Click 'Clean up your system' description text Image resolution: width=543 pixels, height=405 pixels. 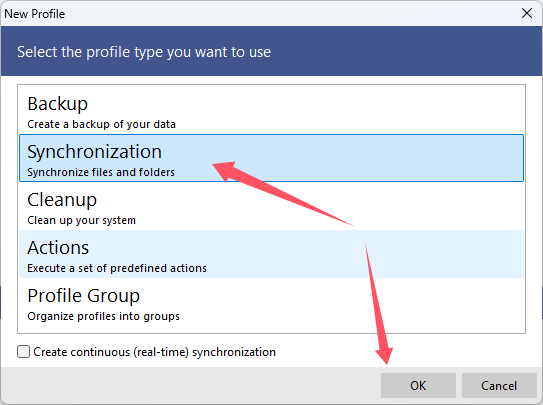pos(81,220)
